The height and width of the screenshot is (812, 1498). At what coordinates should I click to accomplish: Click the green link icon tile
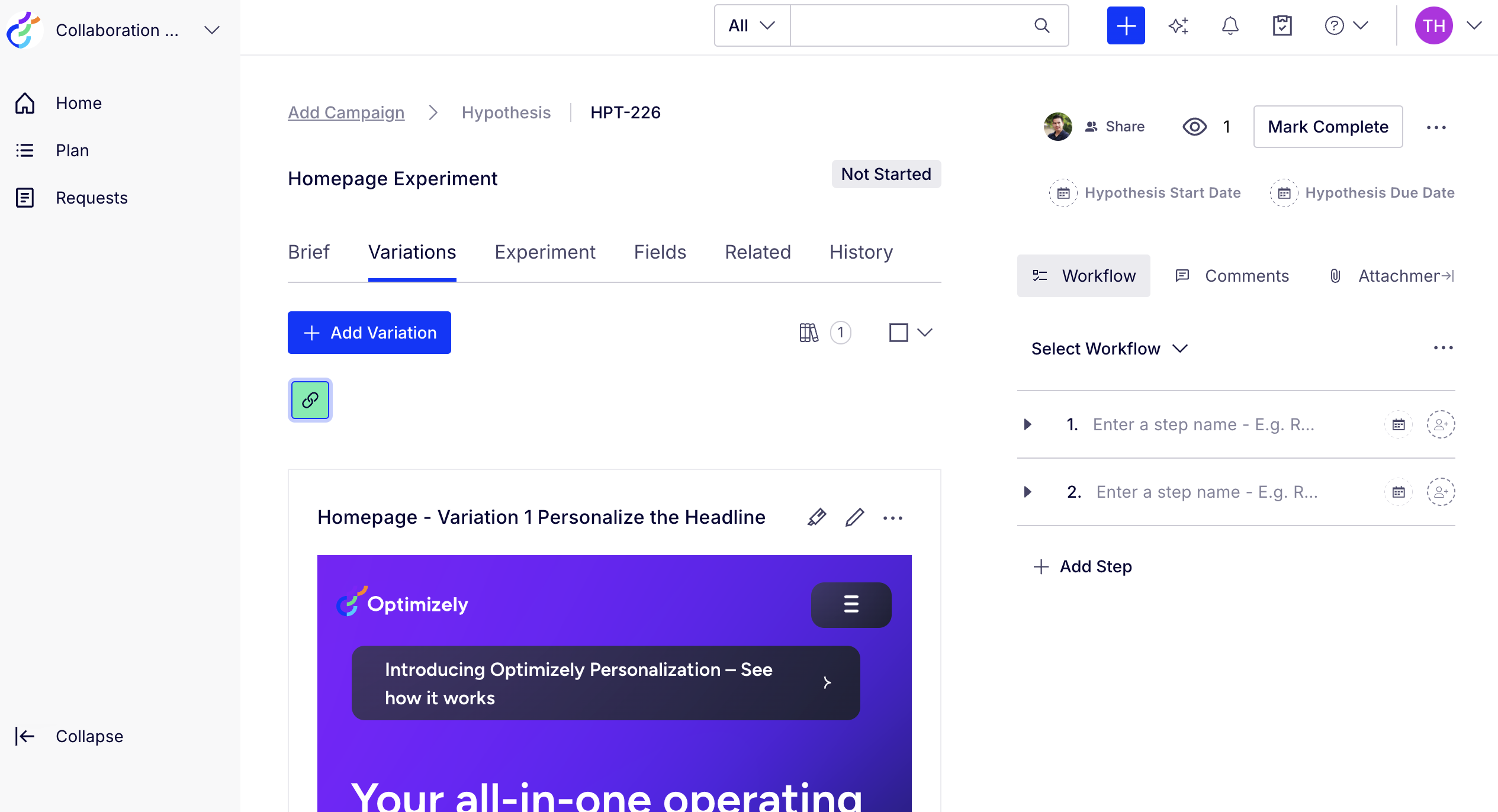tap(310, 400)
